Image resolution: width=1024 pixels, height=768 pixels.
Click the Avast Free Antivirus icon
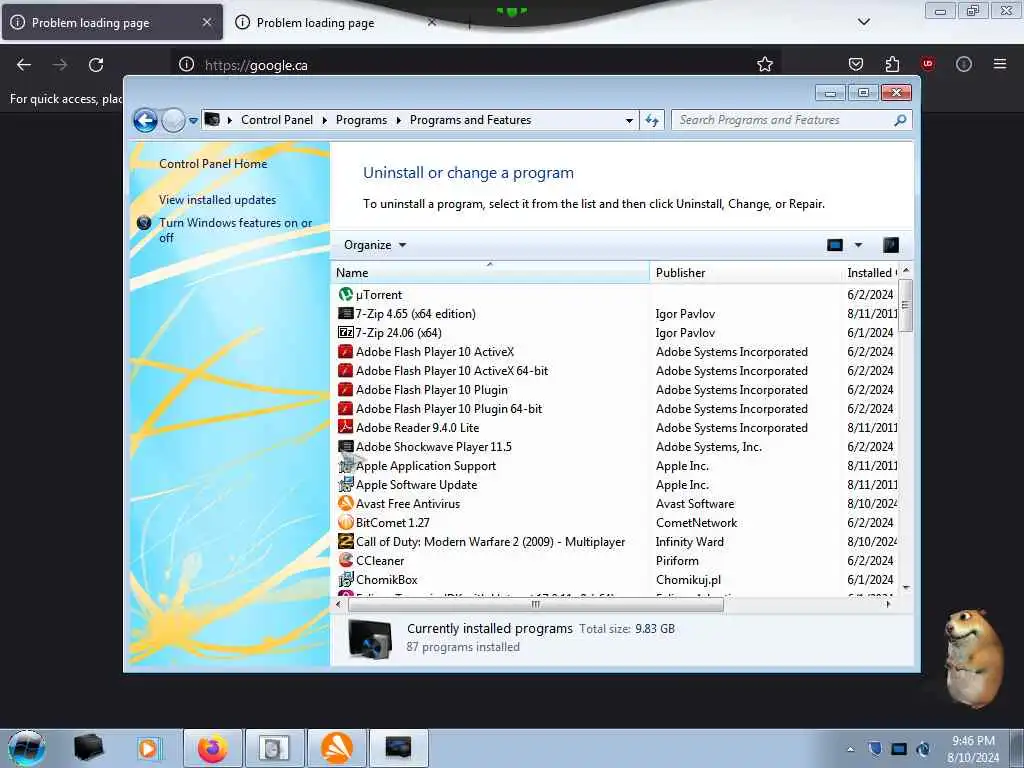(345, 504)
